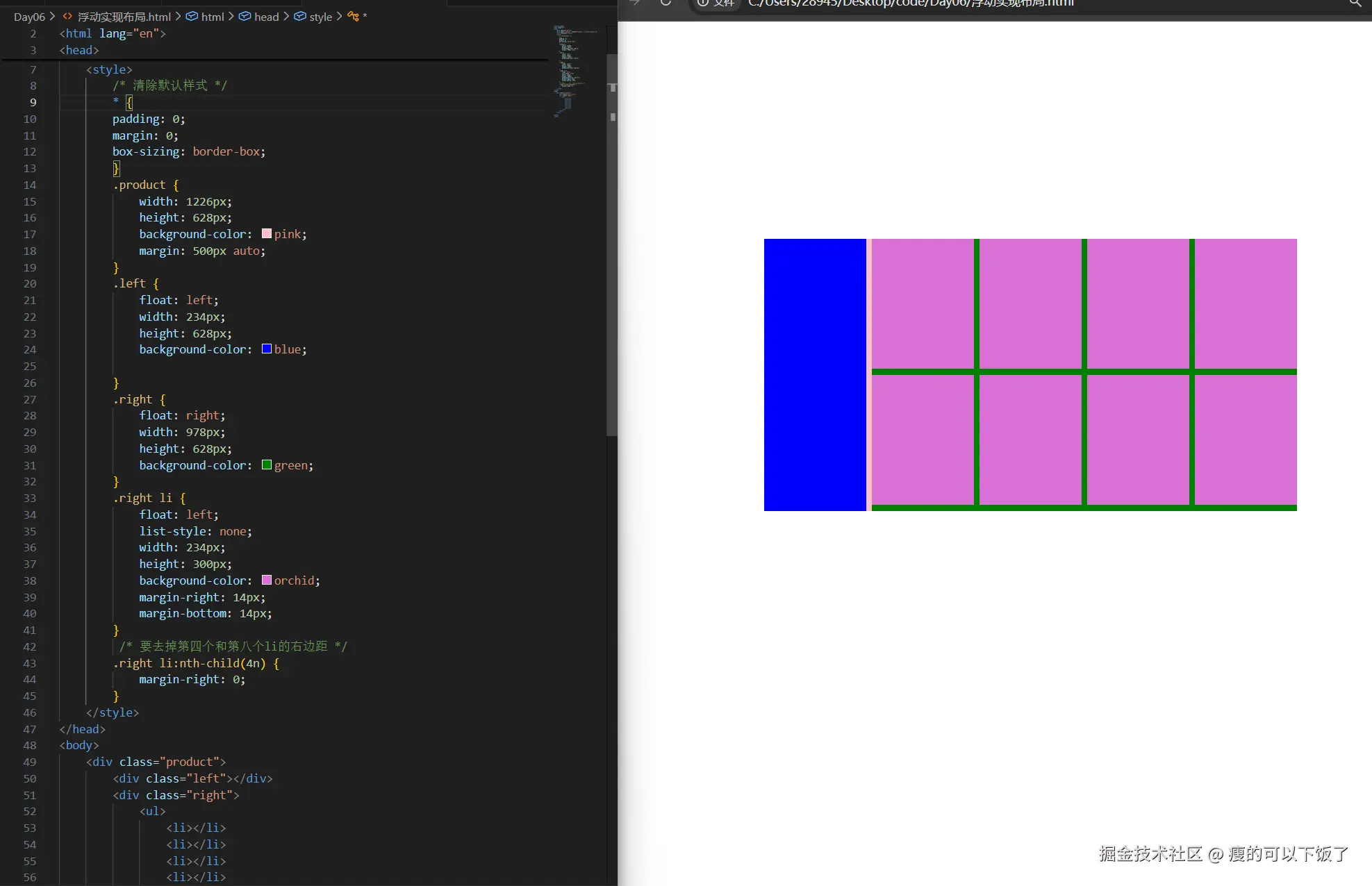Click the sticky head line in editor
The image size is (1372, 886).
[x=79, y=50]
